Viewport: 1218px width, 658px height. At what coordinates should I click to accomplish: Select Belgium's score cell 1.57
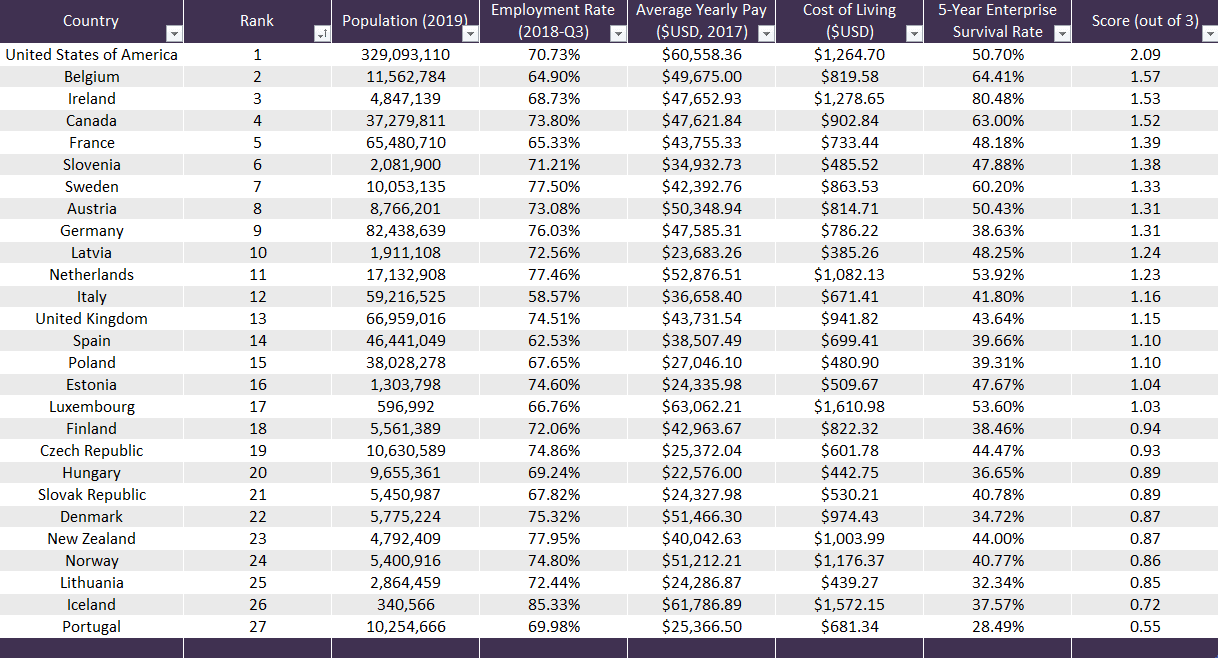tap(1144, 77)
